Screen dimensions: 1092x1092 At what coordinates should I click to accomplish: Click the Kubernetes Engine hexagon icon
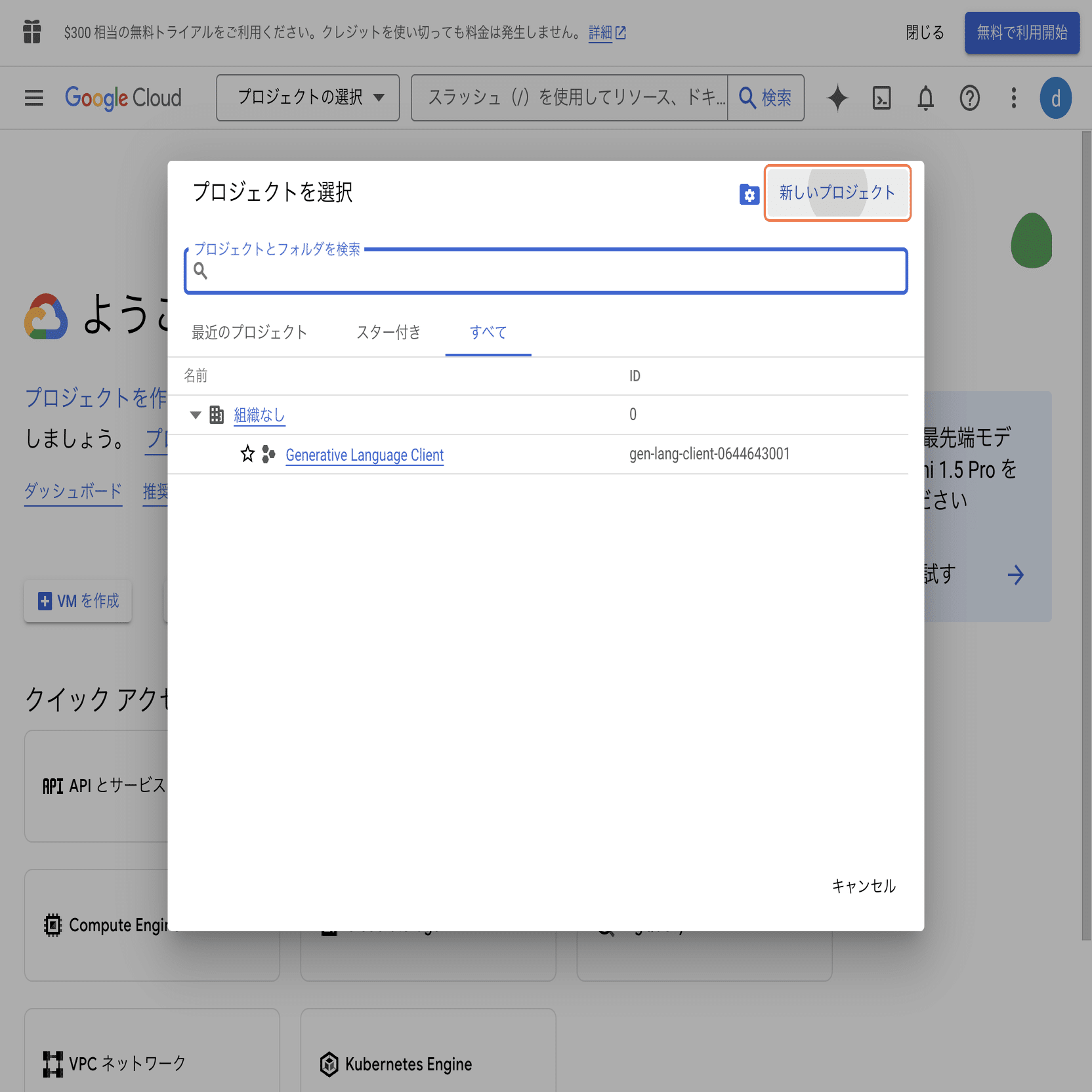coord(329,1064)
